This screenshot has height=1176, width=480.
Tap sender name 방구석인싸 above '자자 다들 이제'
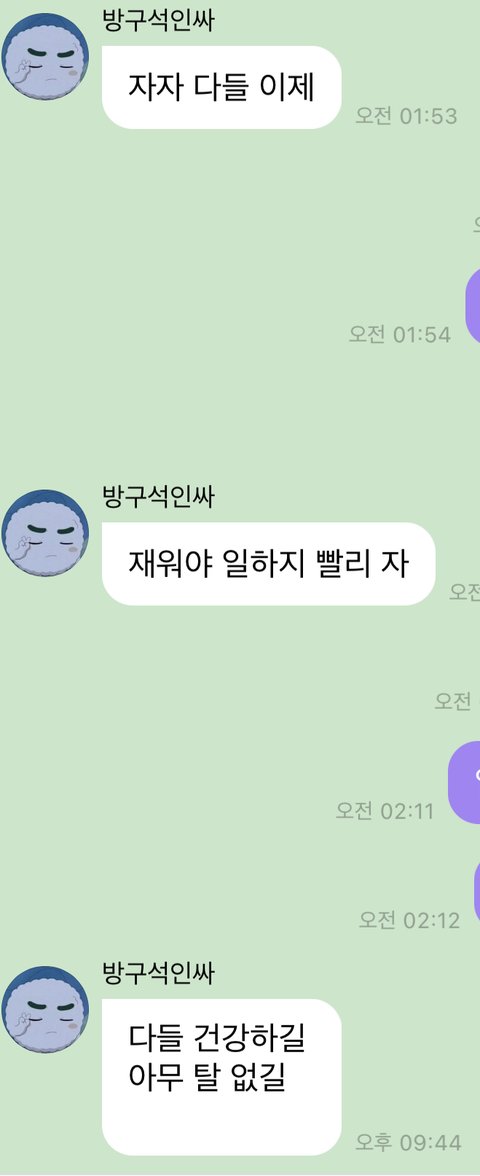[158, 20]
